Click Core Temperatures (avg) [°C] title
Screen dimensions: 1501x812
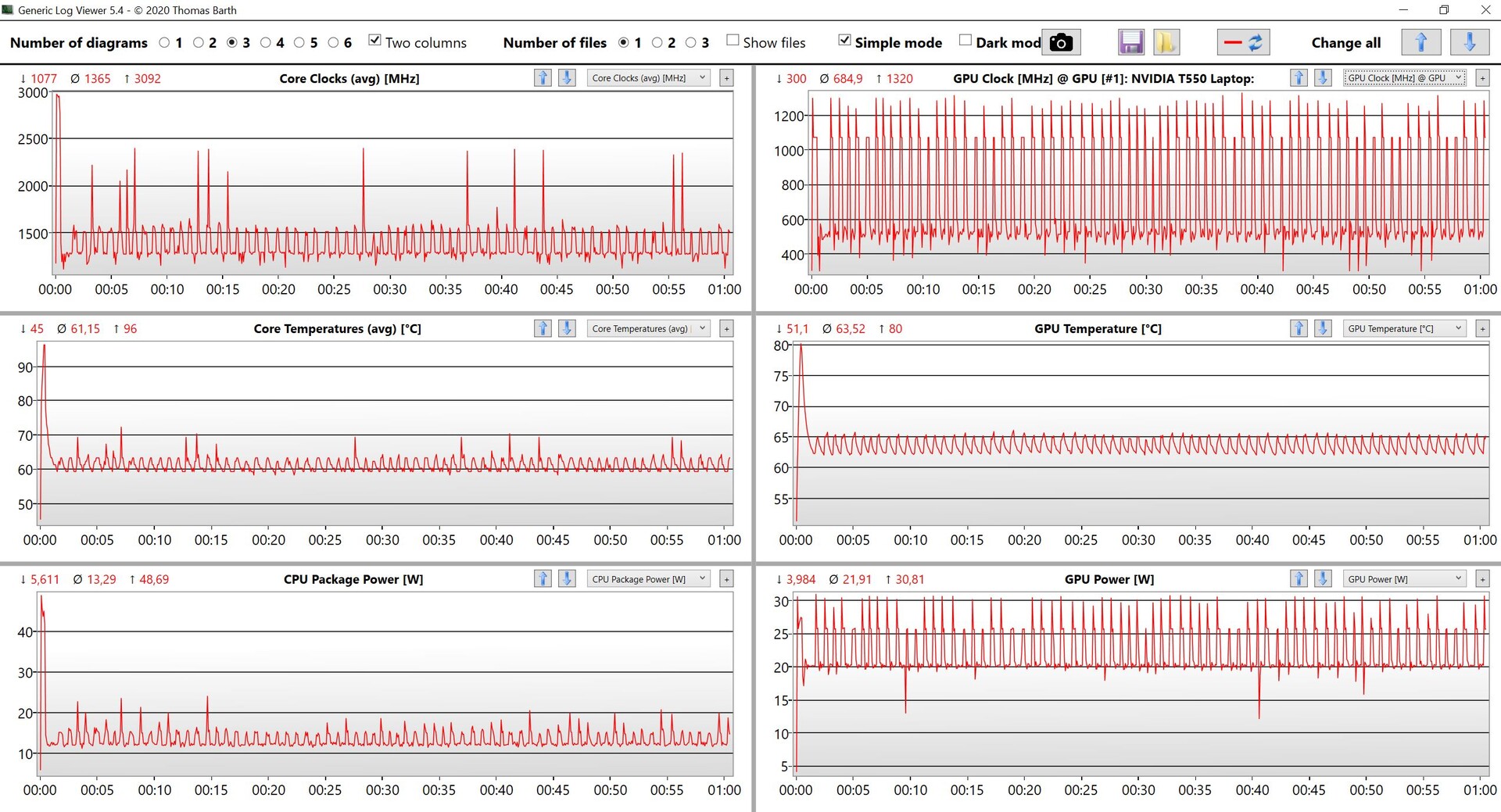(x=337, y=329)
